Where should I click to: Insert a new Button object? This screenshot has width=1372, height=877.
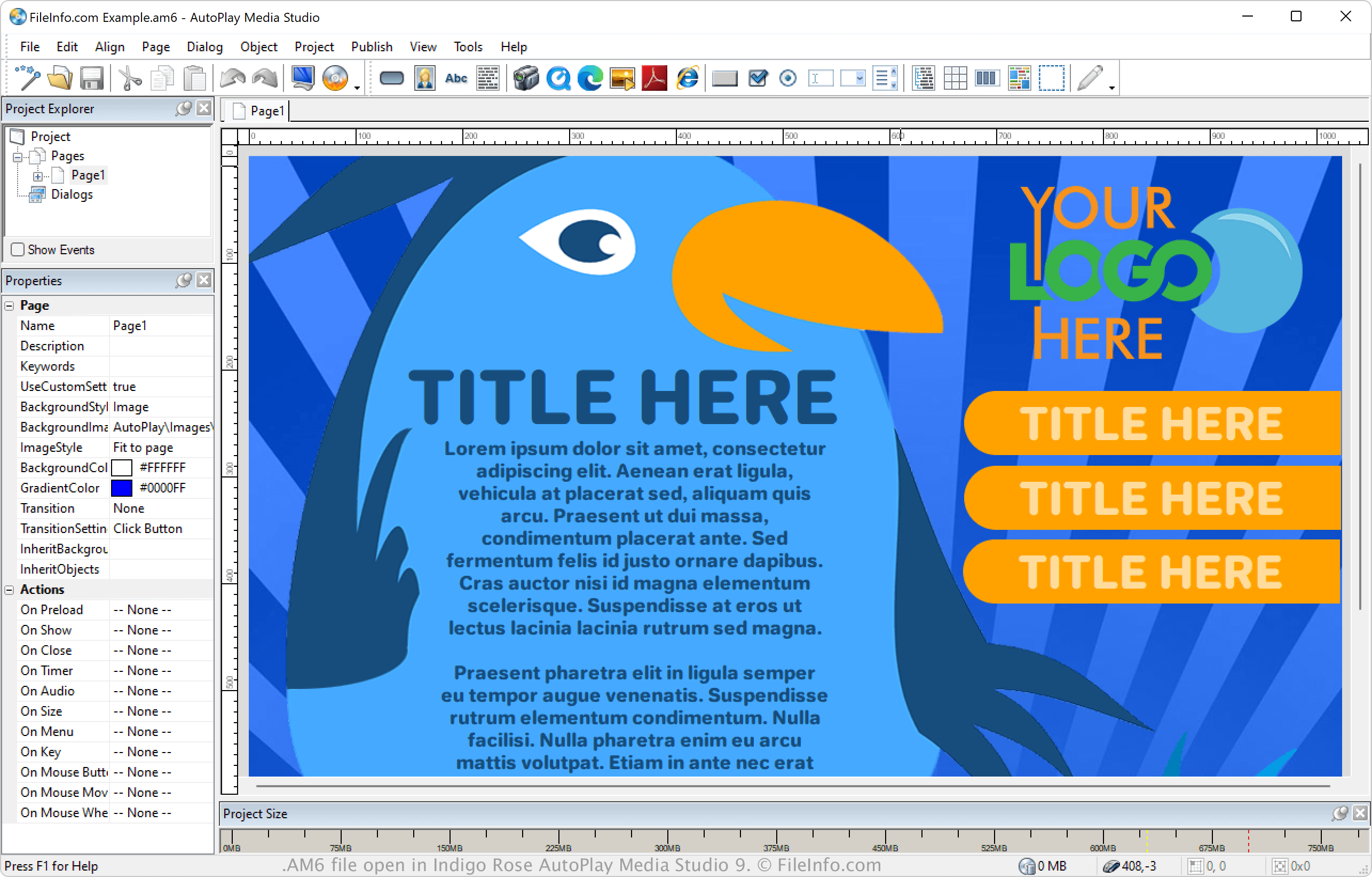coord(391,78)
